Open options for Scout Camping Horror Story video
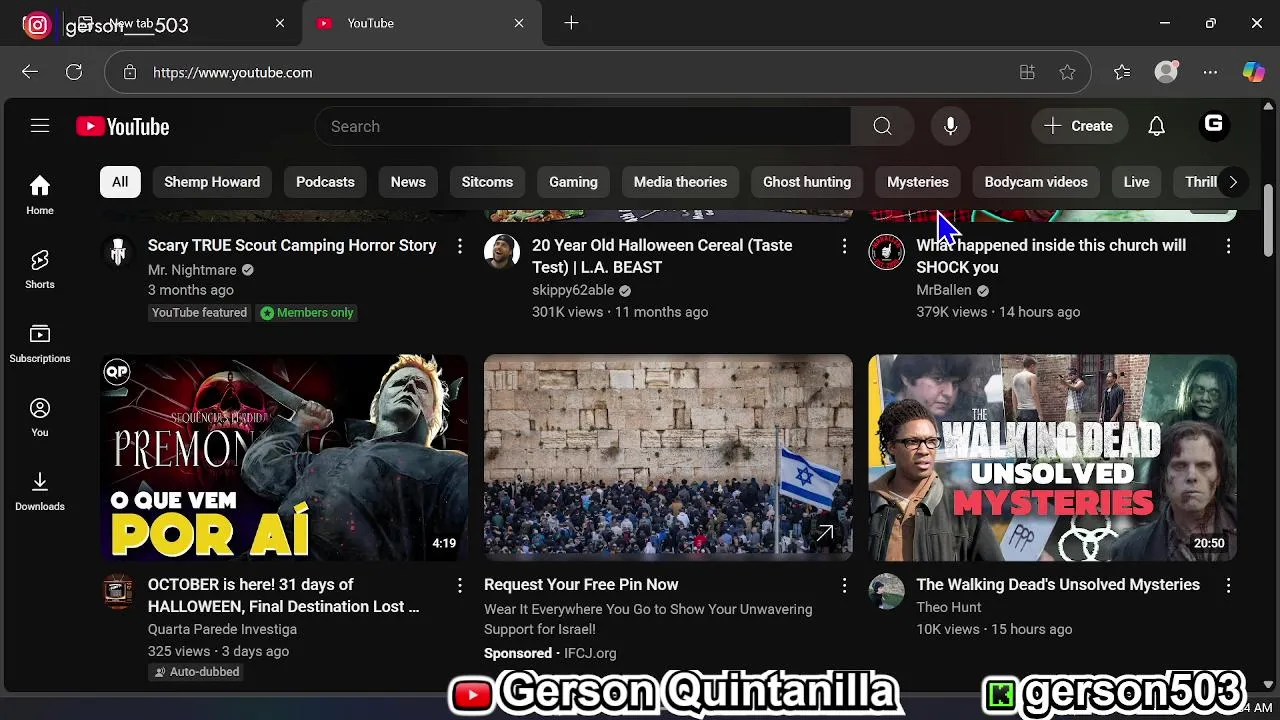Viewport: 1280px width, 720px height. pyautogui.click(x=460, y=246)
